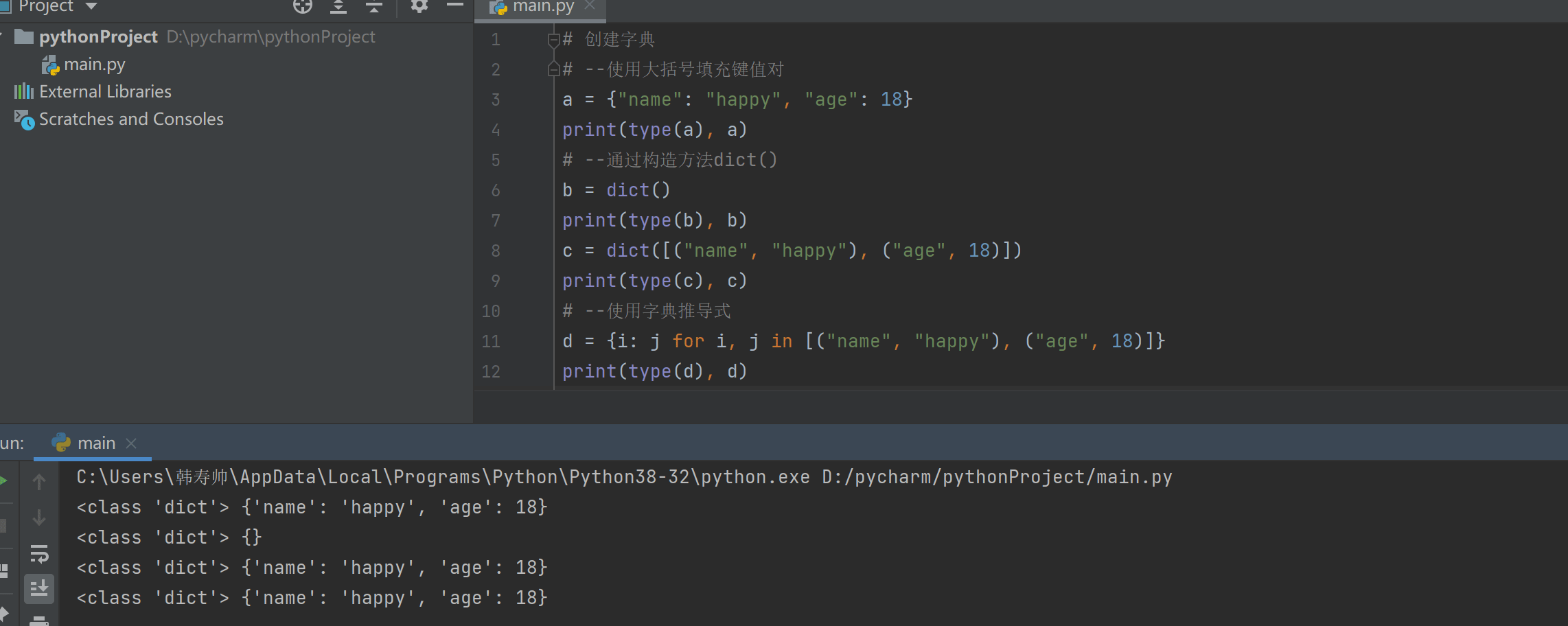Screen dimensions: 1568x626
Task: Click the Collapse All icon in Project panel
Action: point(373,6)
